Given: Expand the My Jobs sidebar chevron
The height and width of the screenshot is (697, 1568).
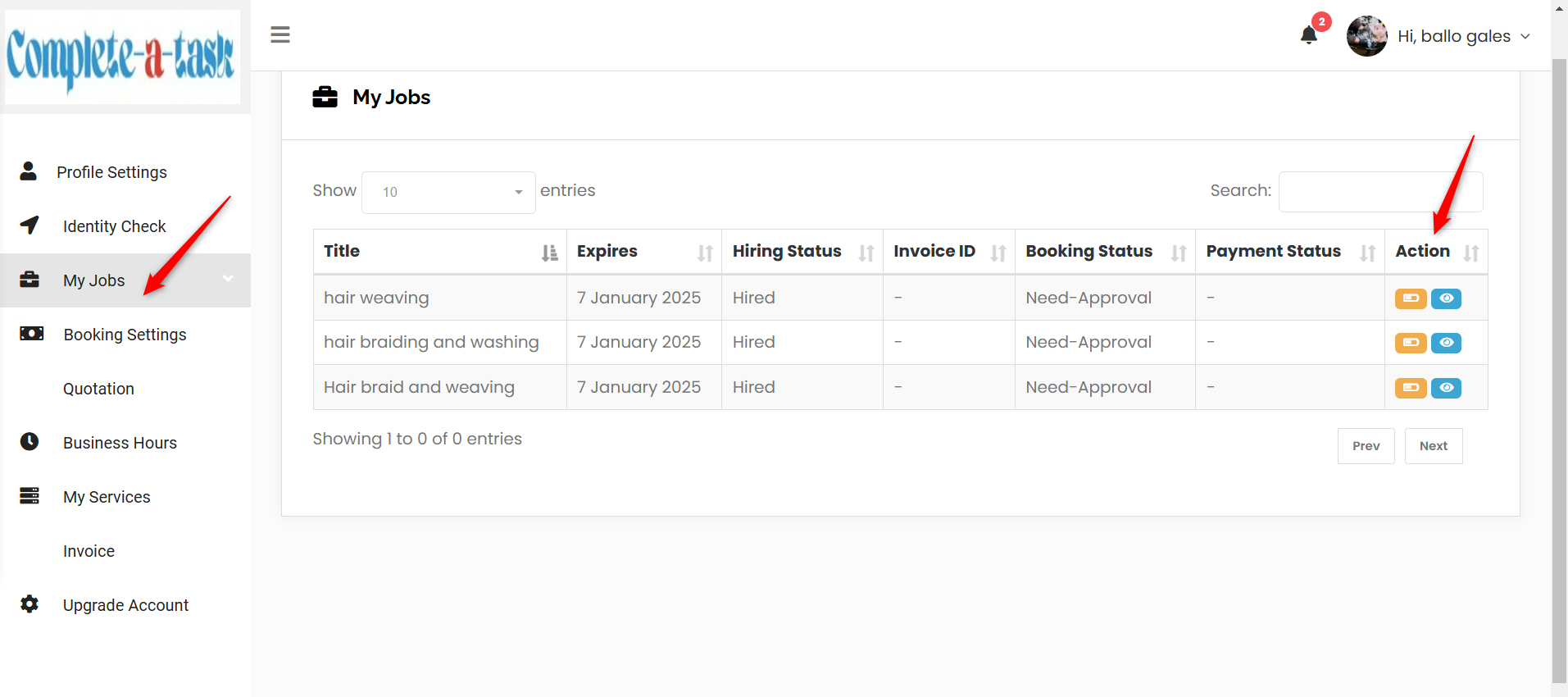Looking at the screenshot, I should tap(228, 279).
